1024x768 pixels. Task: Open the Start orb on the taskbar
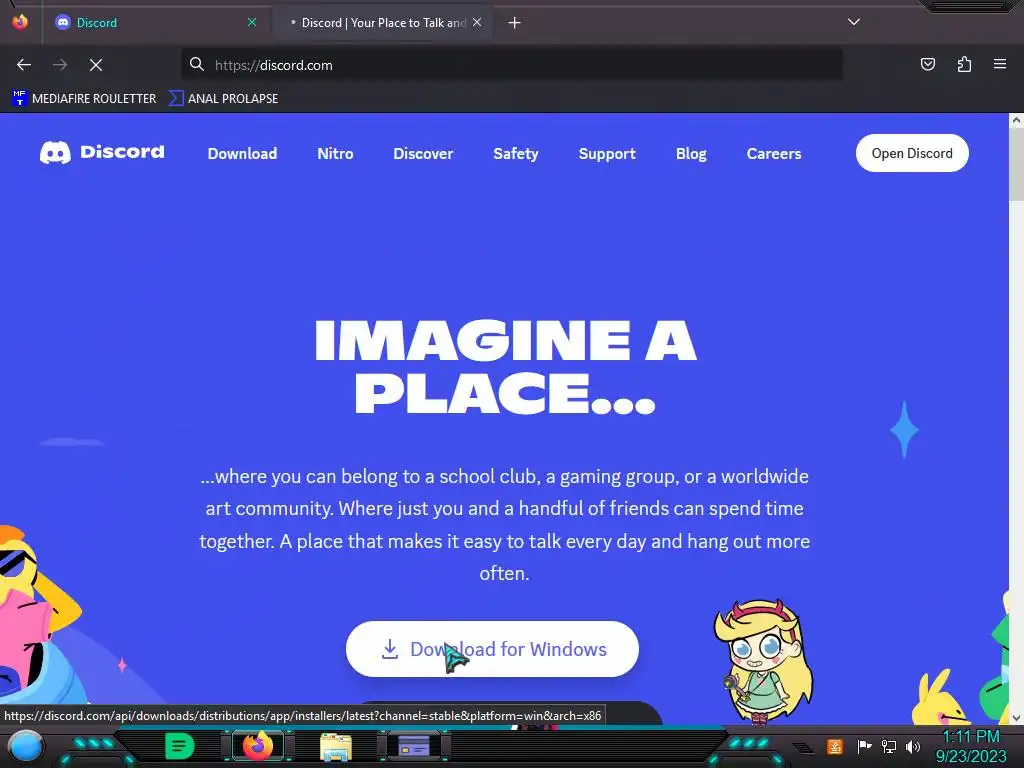(x=26, y=746)
